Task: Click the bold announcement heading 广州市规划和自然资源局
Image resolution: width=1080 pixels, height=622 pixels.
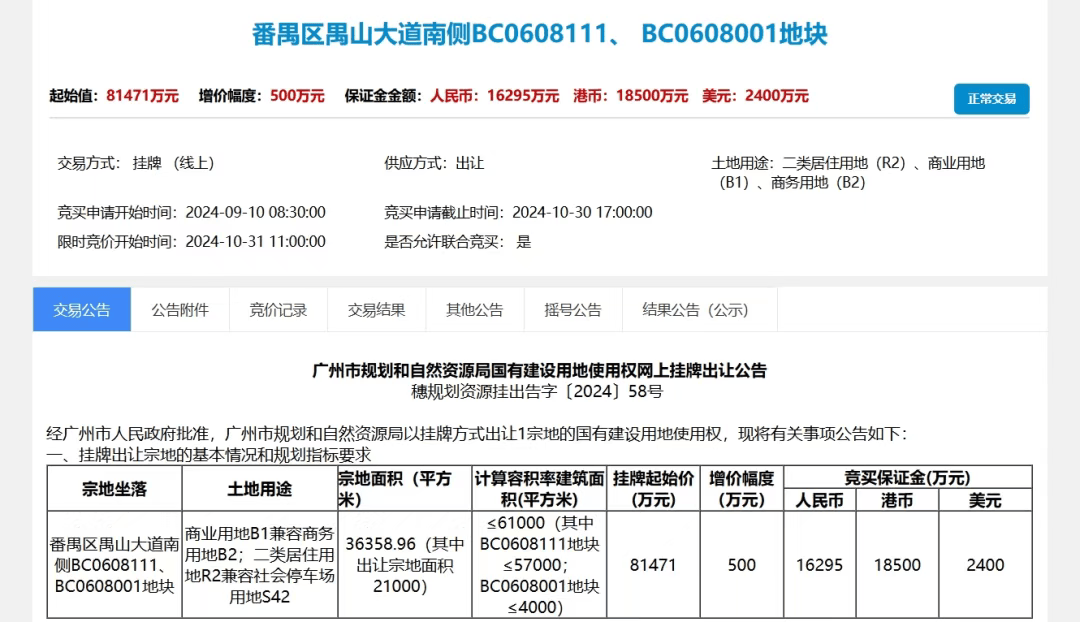Action: click(x=539, y=371)
